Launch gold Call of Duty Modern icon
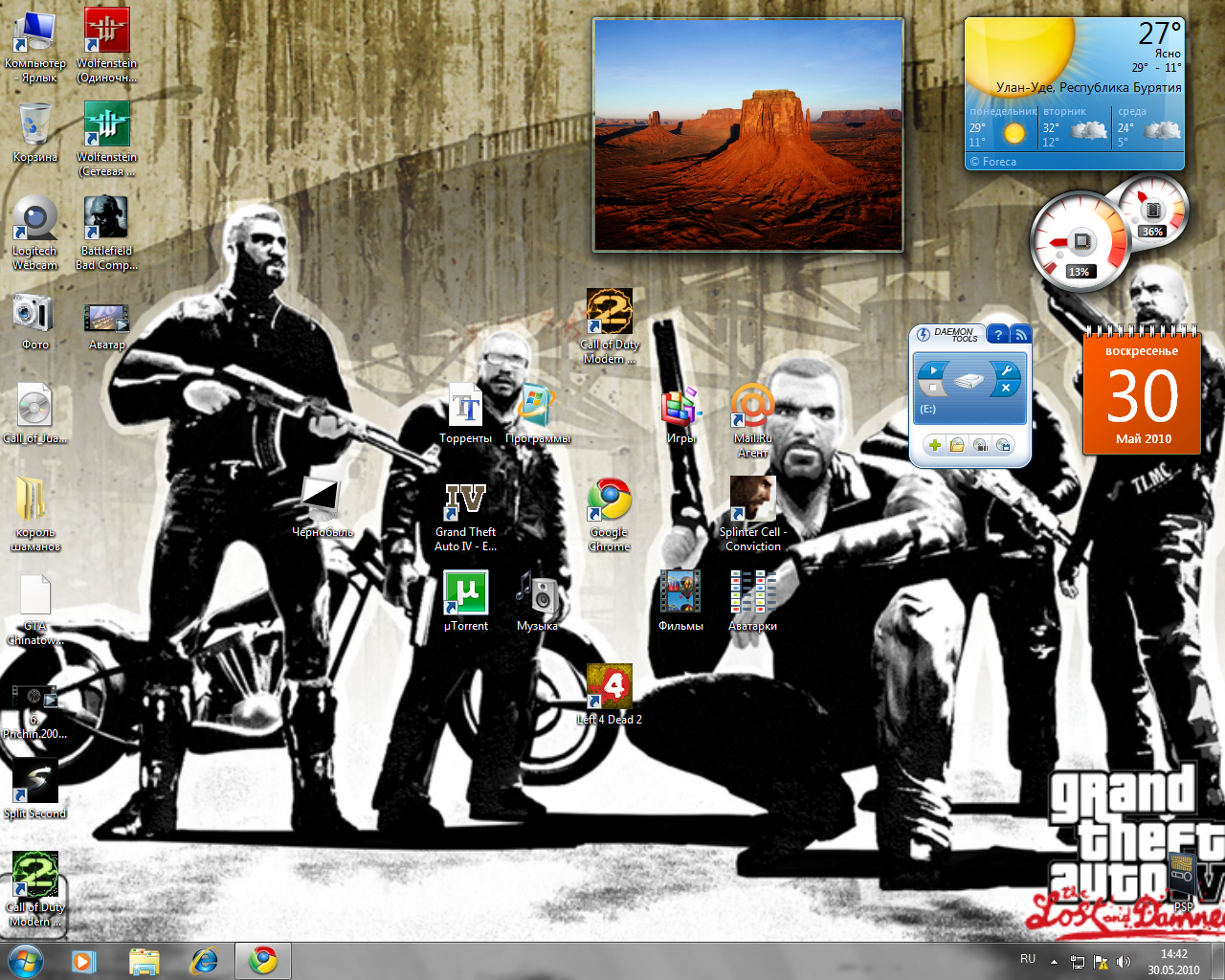 click(610, 326)
